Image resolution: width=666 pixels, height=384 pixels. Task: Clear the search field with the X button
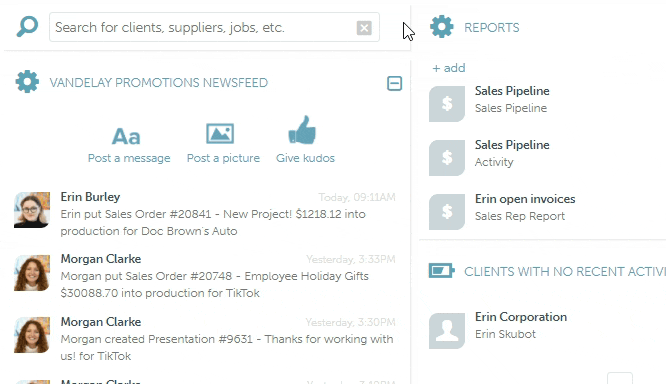click(364, 28)
